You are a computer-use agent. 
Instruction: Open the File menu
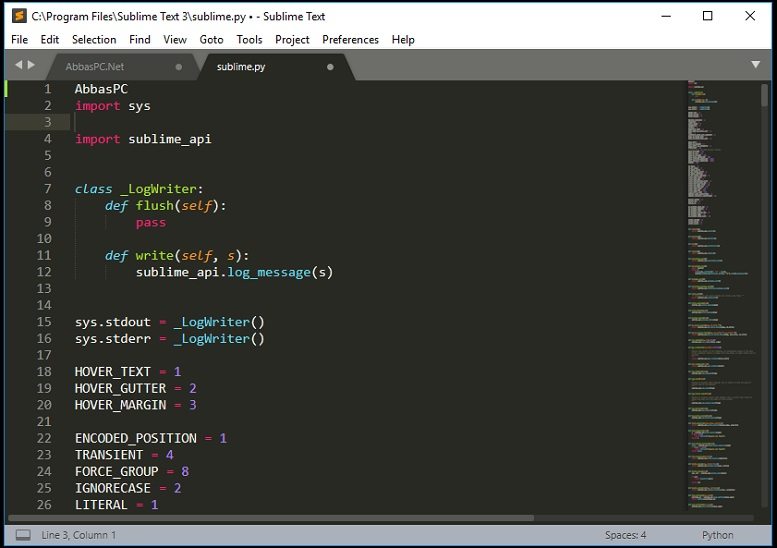click(x=19, y=40)
